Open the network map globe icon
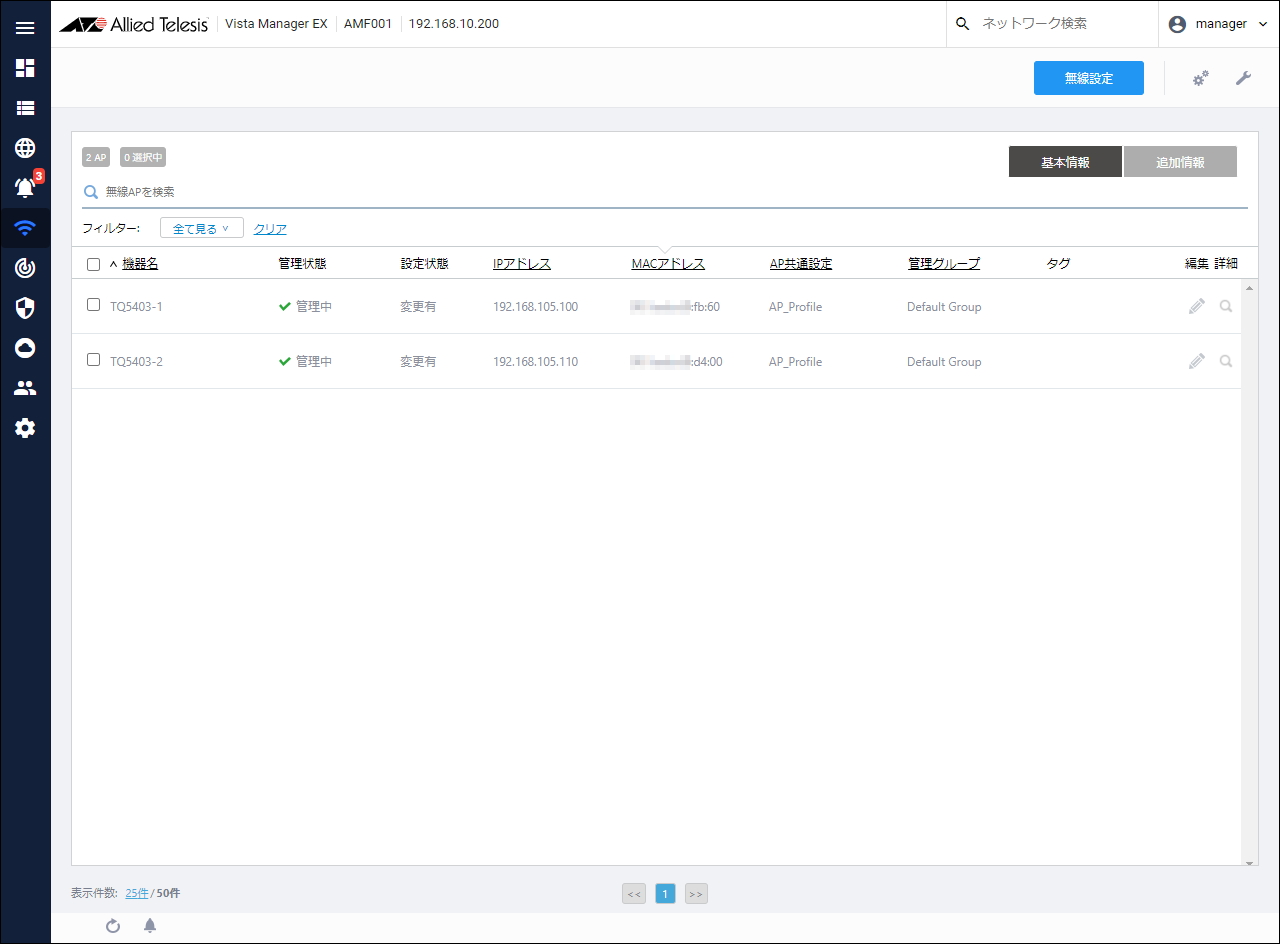This screenshot has width=1280, height=944. point(25,148)
